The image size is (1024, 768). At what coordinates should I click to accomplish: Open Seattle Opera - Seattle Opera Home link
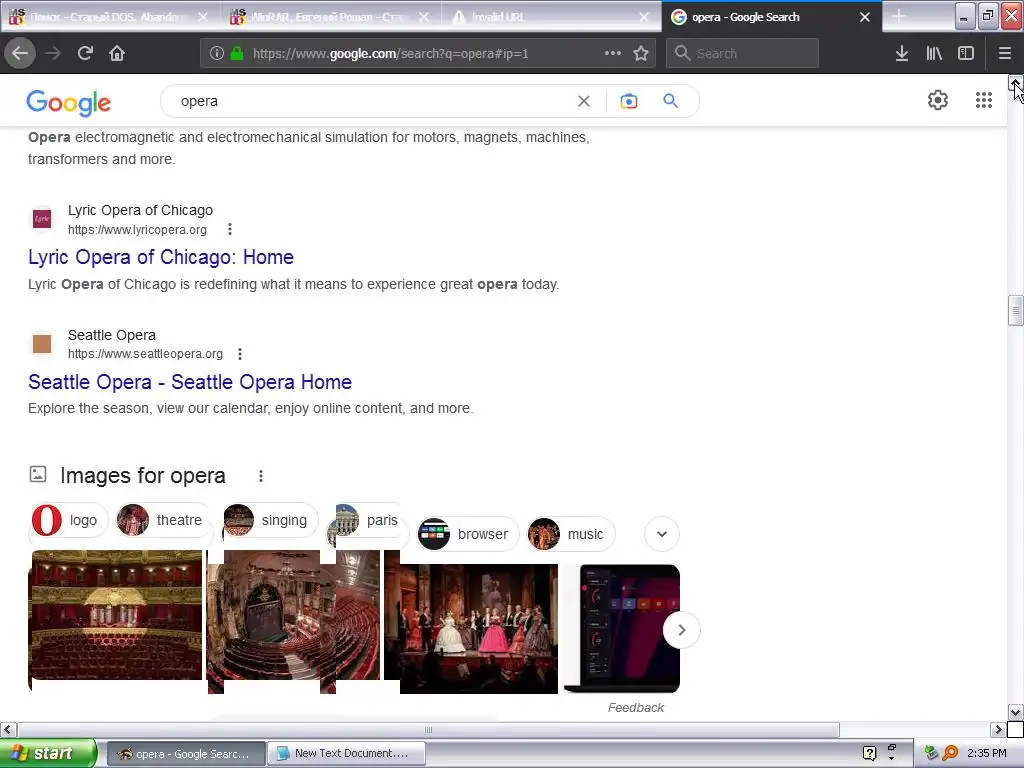[190, 382]
